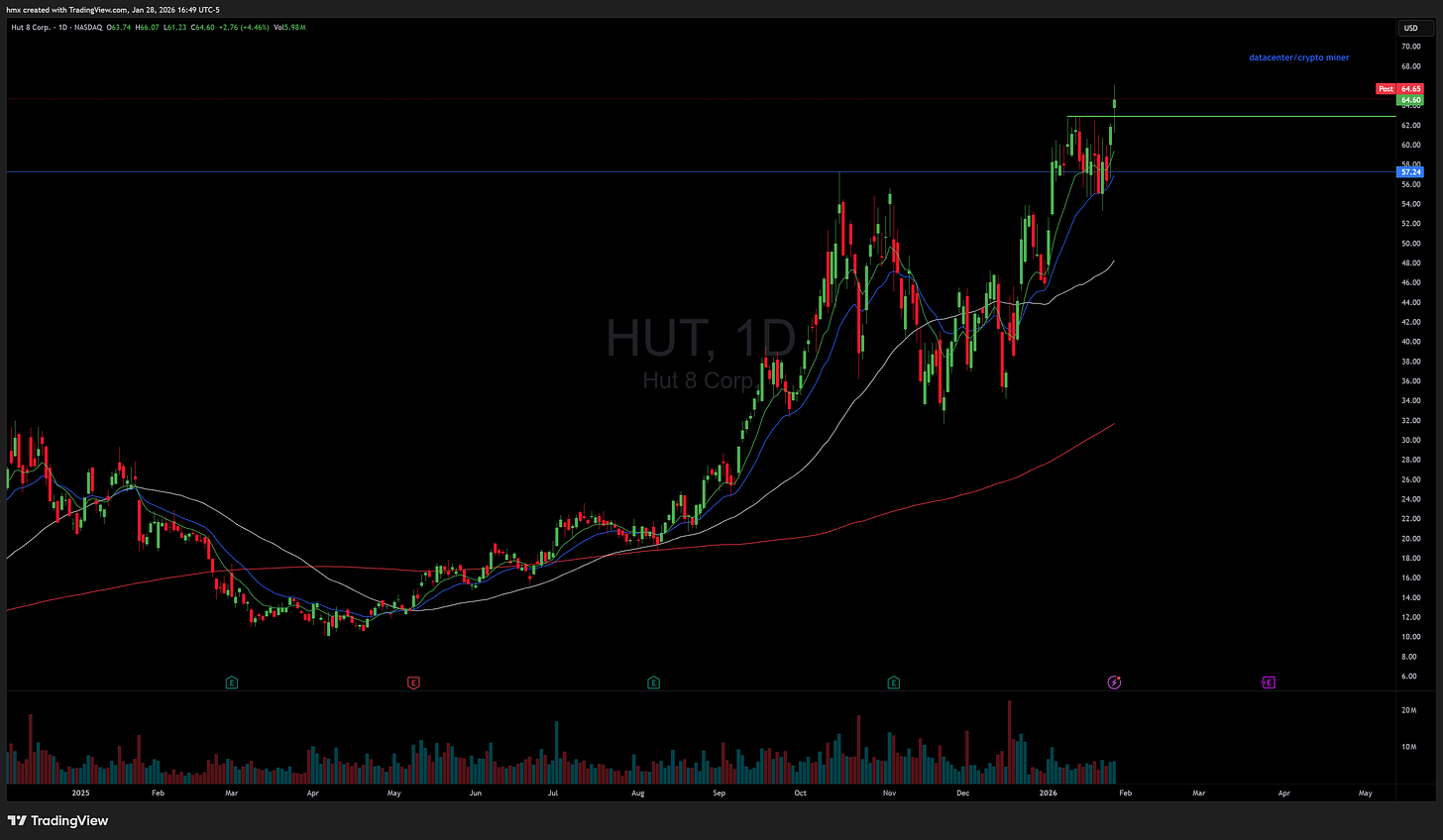Screen dimensions: 1443x840
Task: Click the volume value Vol 5.98M
Action: 289,28
